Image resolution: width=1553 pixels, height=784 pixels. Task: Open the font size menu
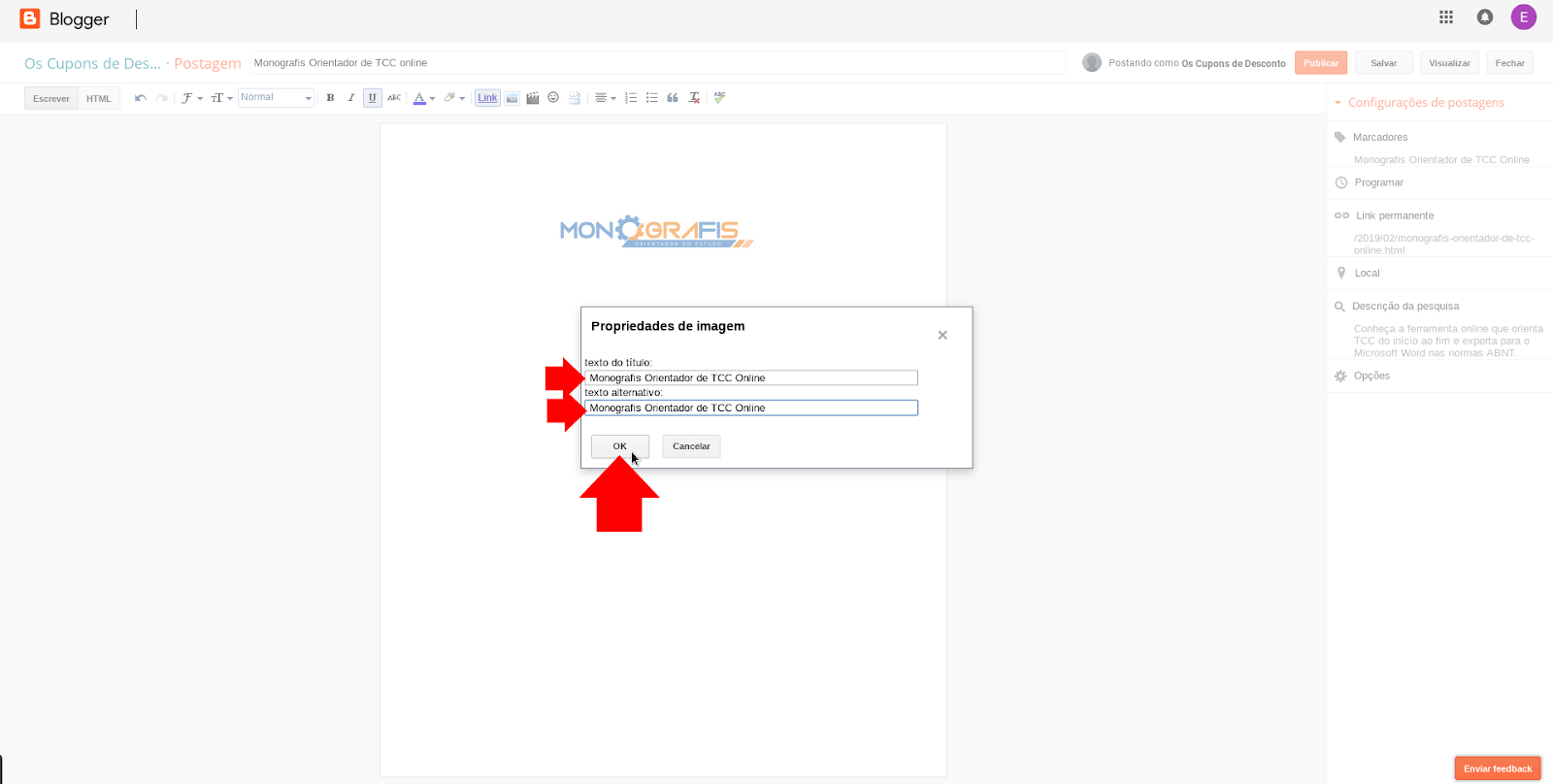pos(221,98)
